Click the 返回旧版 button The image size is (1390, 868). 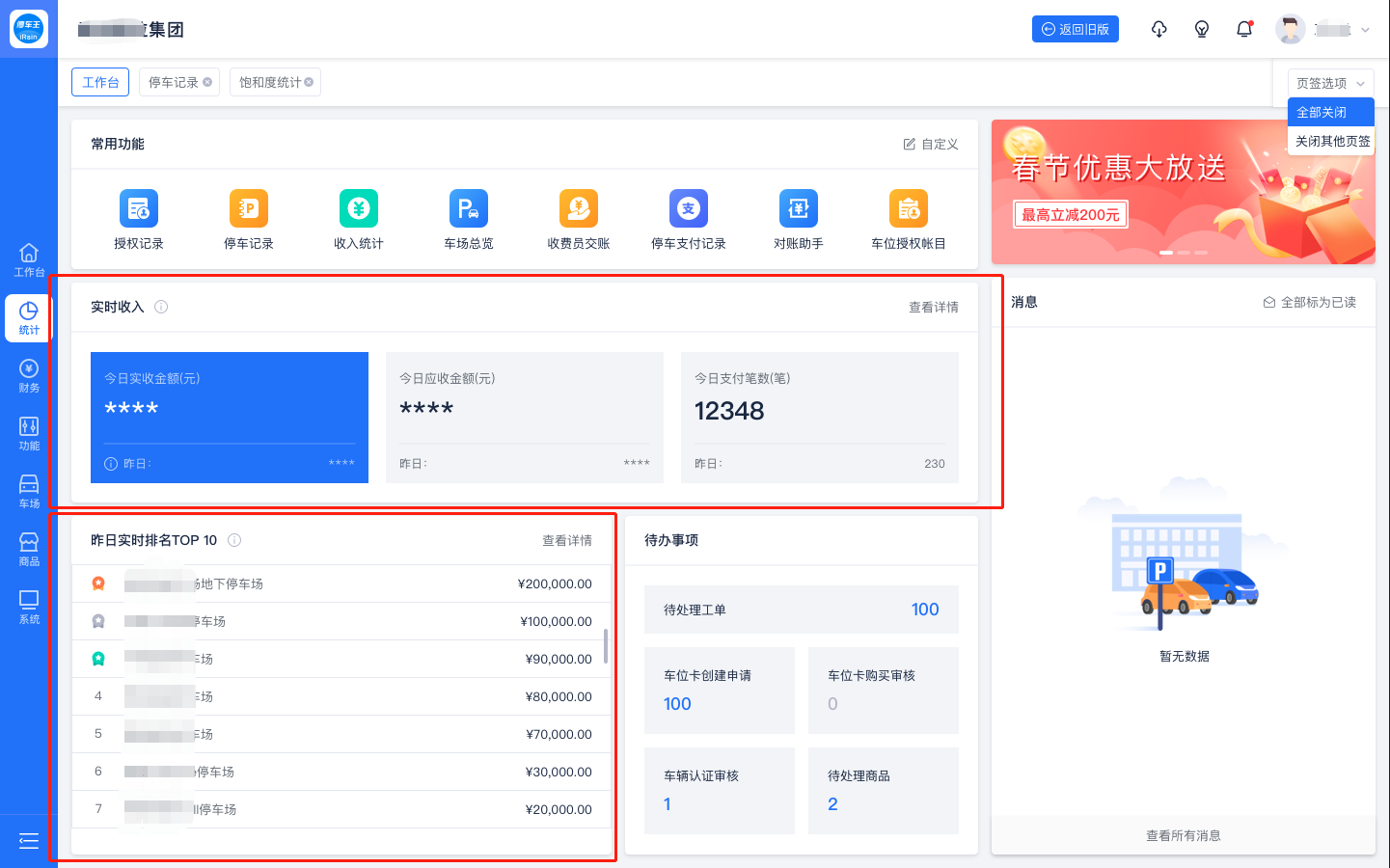(1076, 29)
